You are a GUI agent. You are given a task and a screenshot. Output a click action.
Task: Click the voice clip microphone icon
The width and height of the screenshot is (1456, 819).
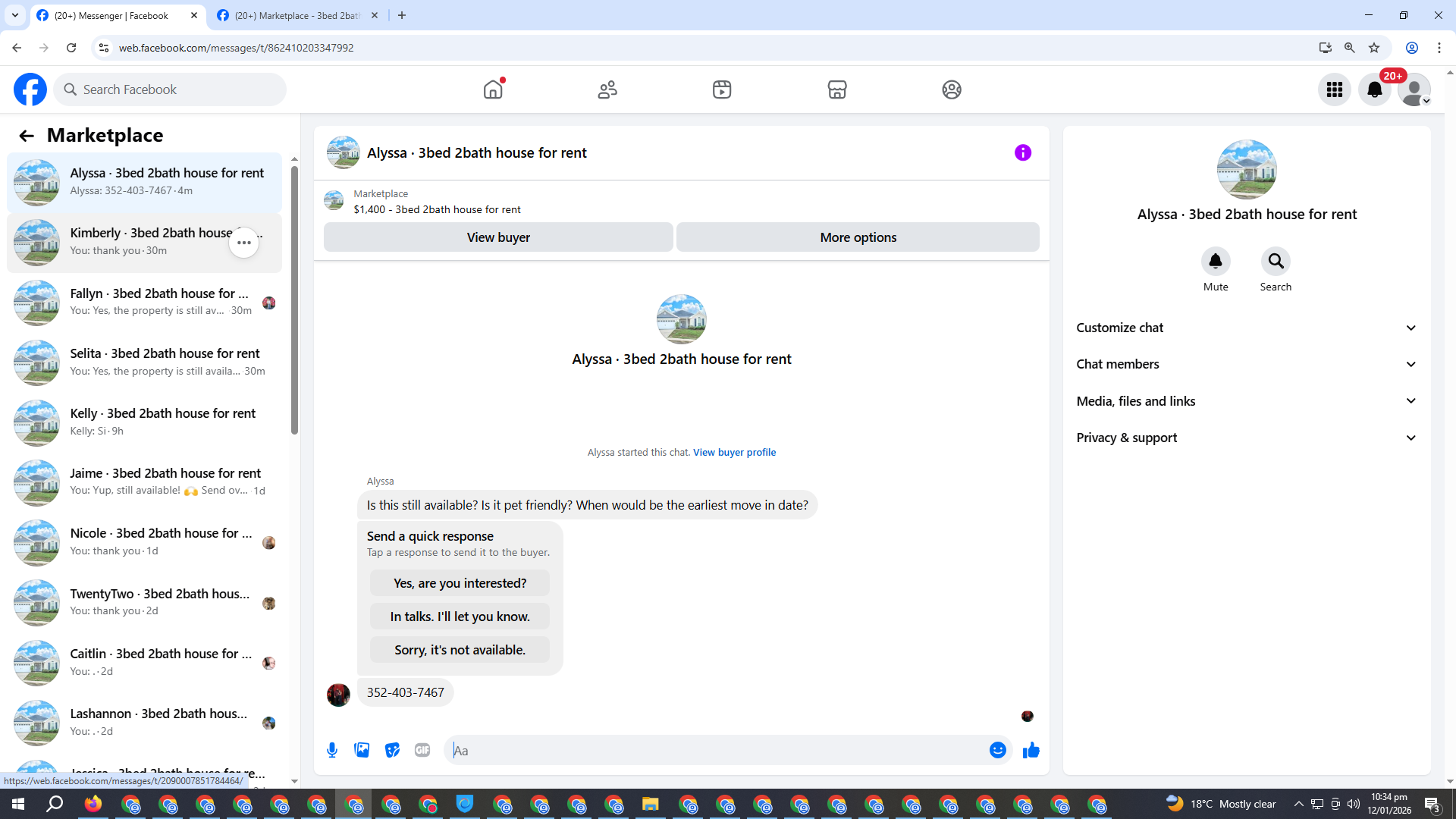pyautogui.click(x=332, y=750)
